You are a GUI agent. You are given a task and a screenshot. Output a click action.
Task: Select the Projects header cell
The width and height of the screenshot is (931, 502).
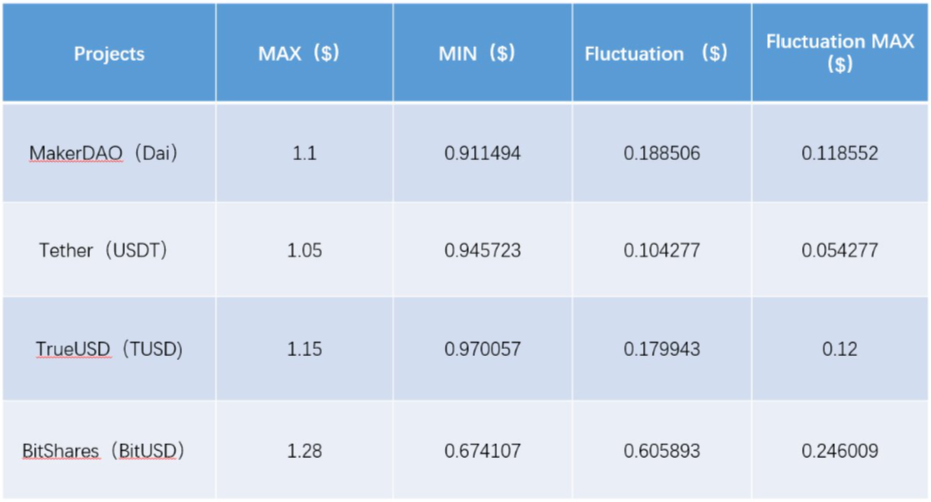coord(109,53)
